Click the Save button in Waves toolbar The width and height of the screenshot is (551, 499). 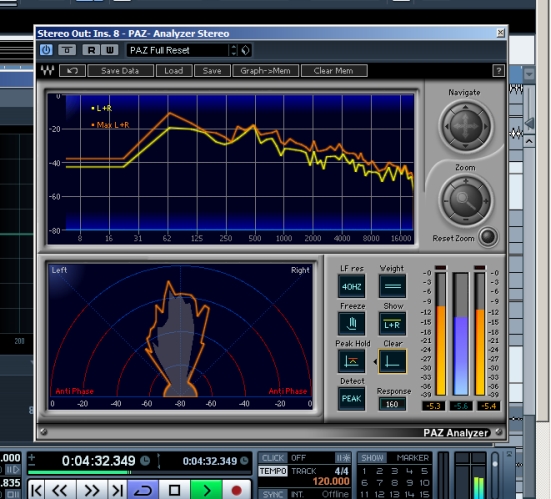coord(212,71)
